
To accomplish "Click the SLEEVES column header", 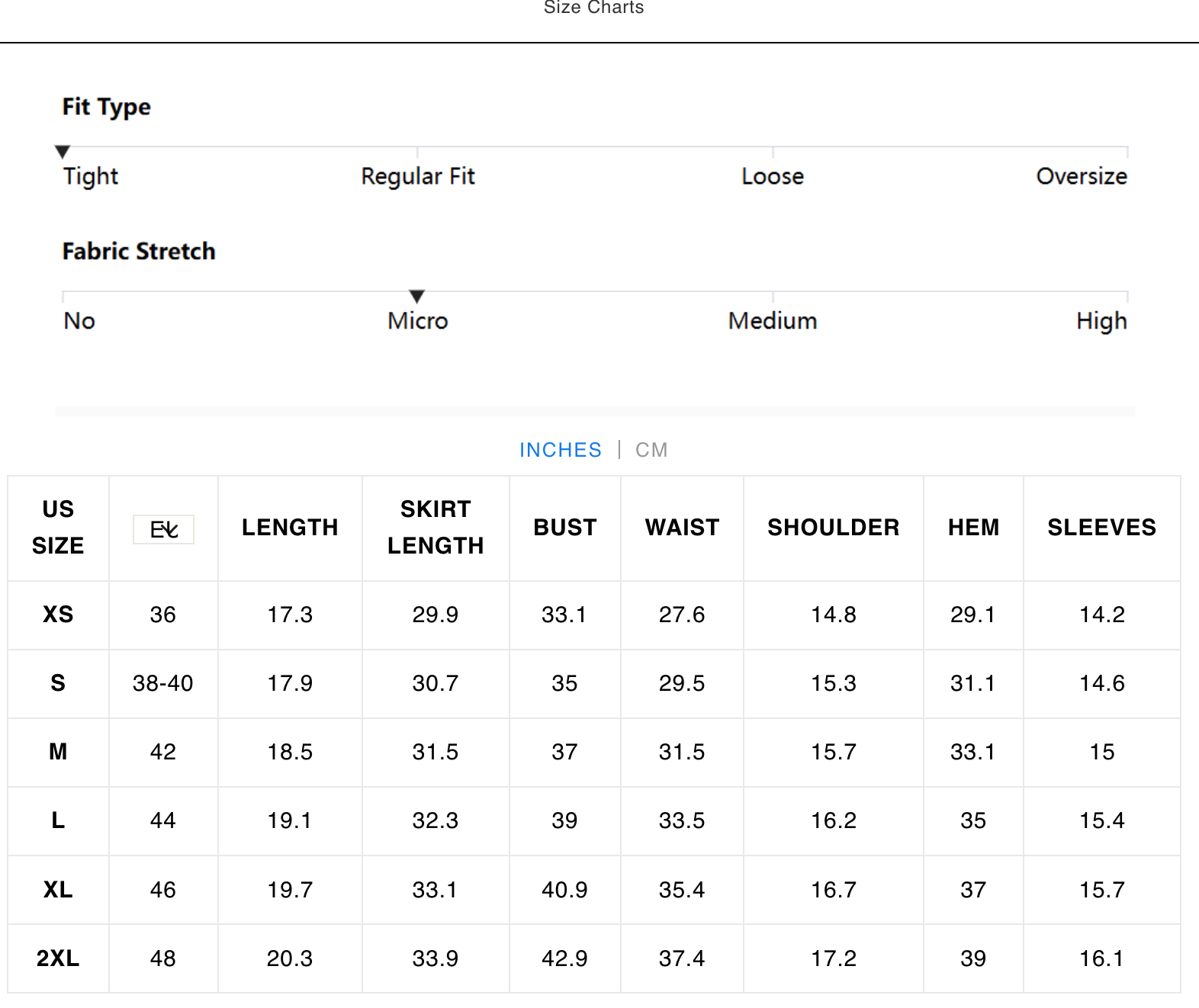I will click(x=1101, y=528).
